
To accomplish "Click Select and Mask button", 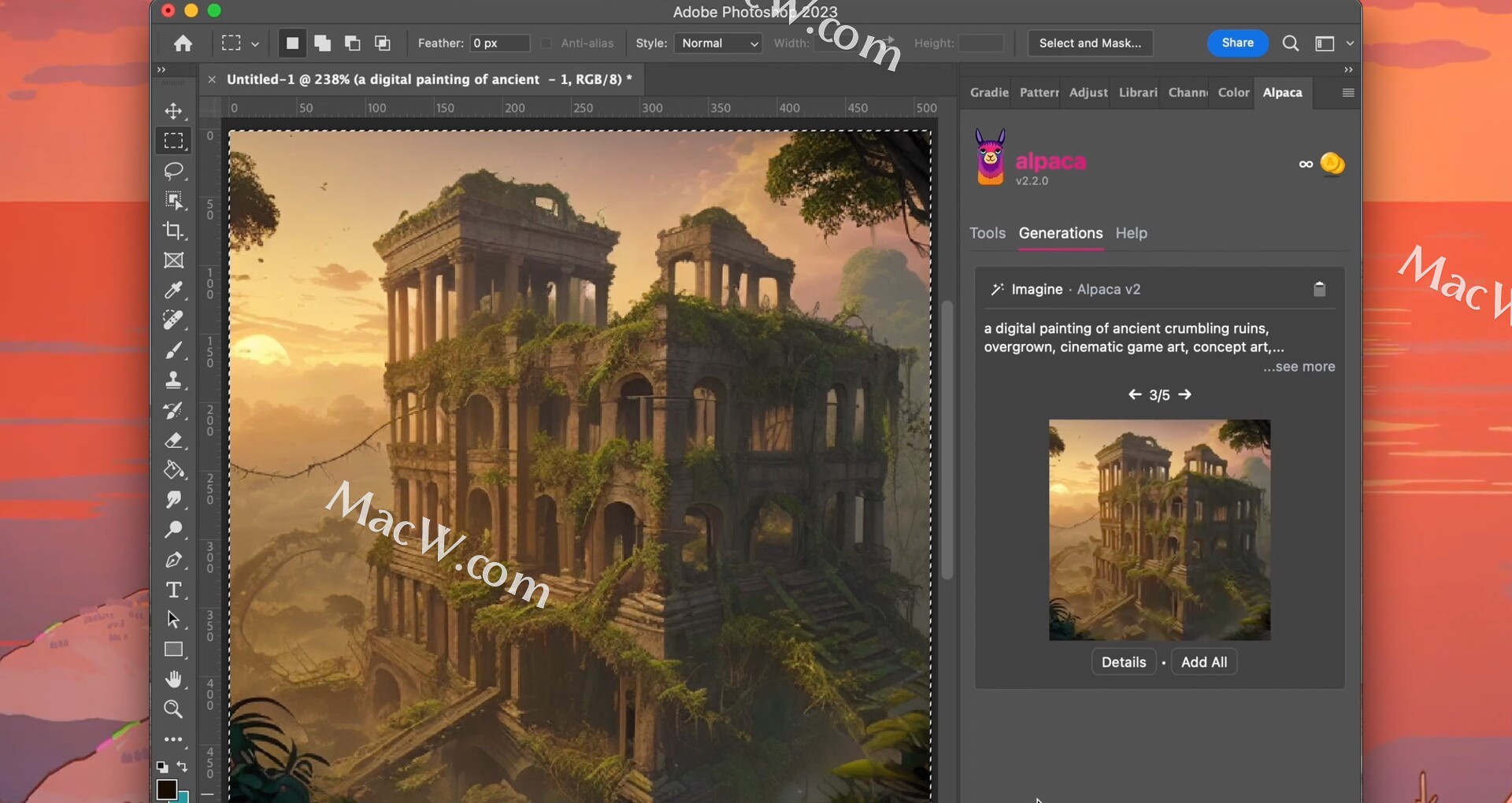I will pyautogui.click(x=1090, y=43).
